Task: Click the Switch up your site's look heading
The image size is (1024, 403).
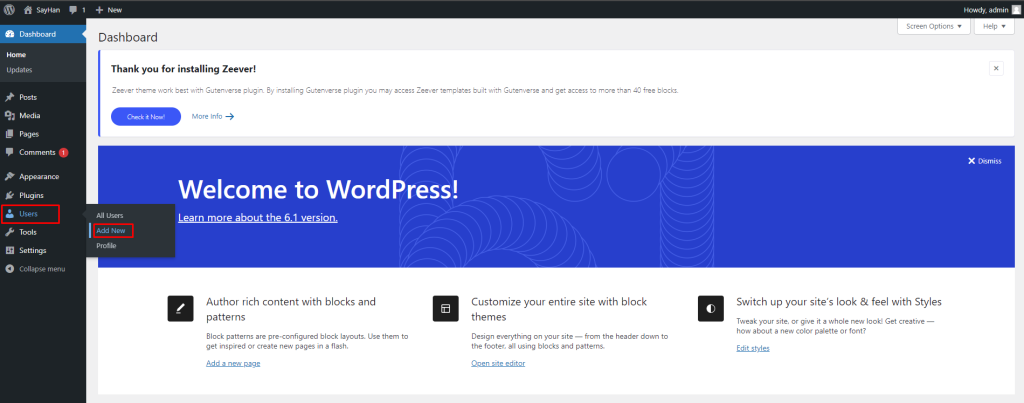Action: 839,302
